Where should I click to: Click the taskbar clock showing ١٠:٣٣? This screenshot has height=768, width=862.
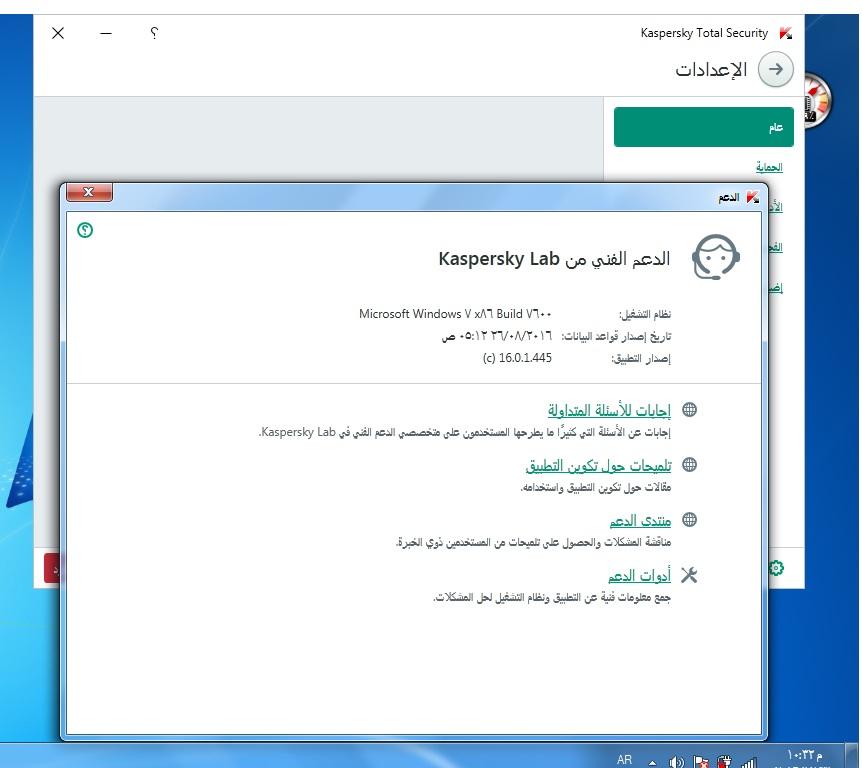click(804, 757)
